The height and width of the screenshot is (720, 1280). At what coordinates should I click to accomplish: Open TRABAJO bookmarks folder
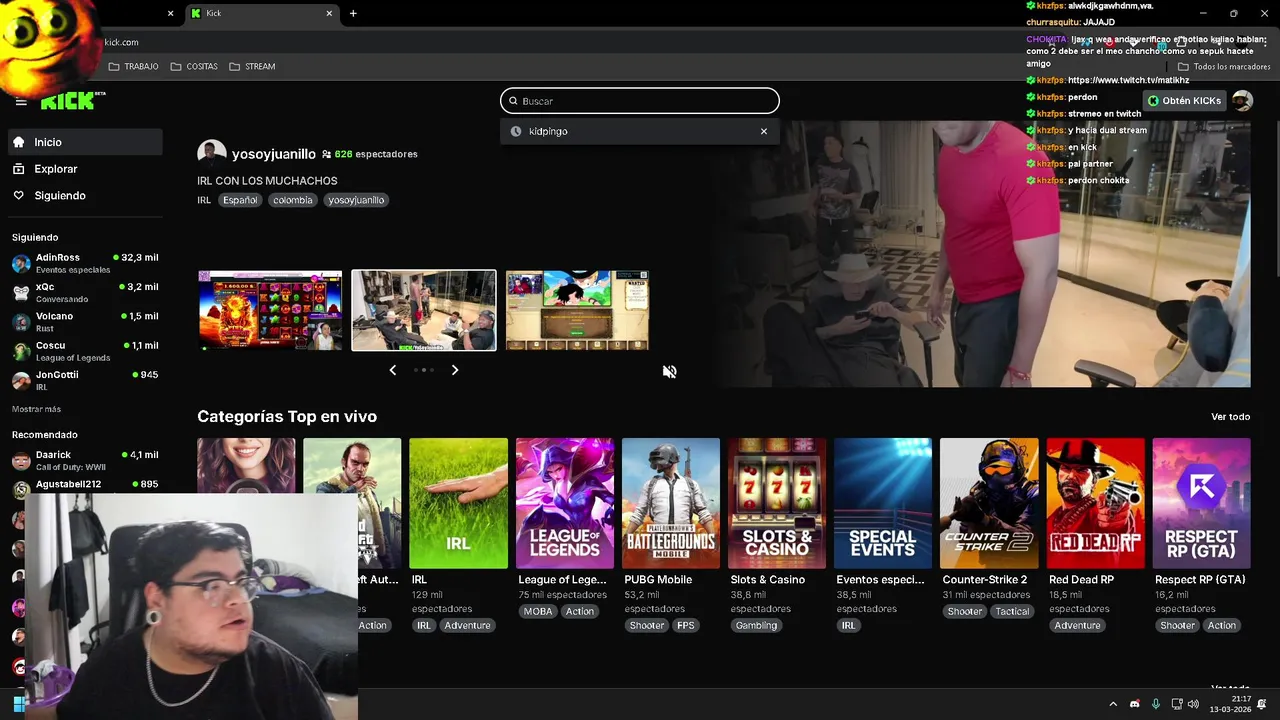tap(133, 66)
